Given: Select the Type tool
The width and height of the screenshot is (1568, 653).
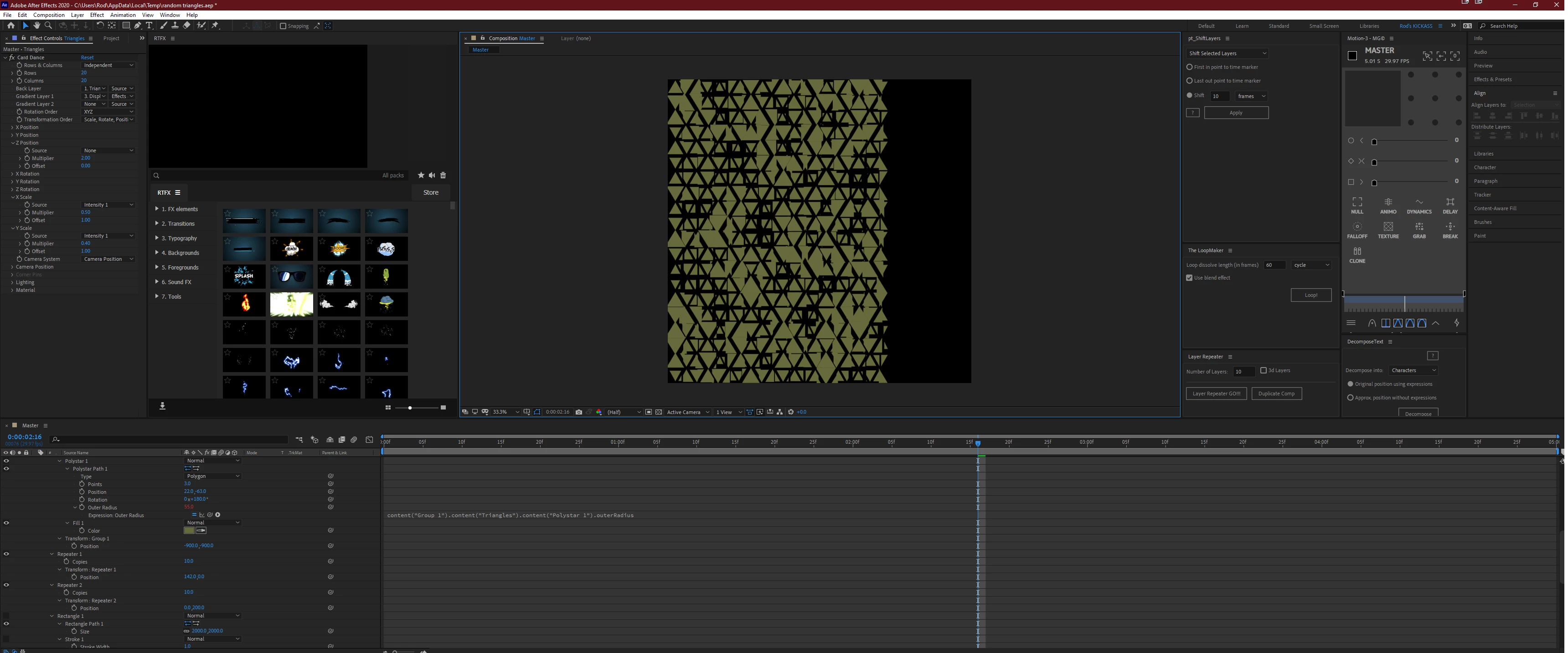Looking at the screenshot, I should pyautogui.click(x=149, y=26).
